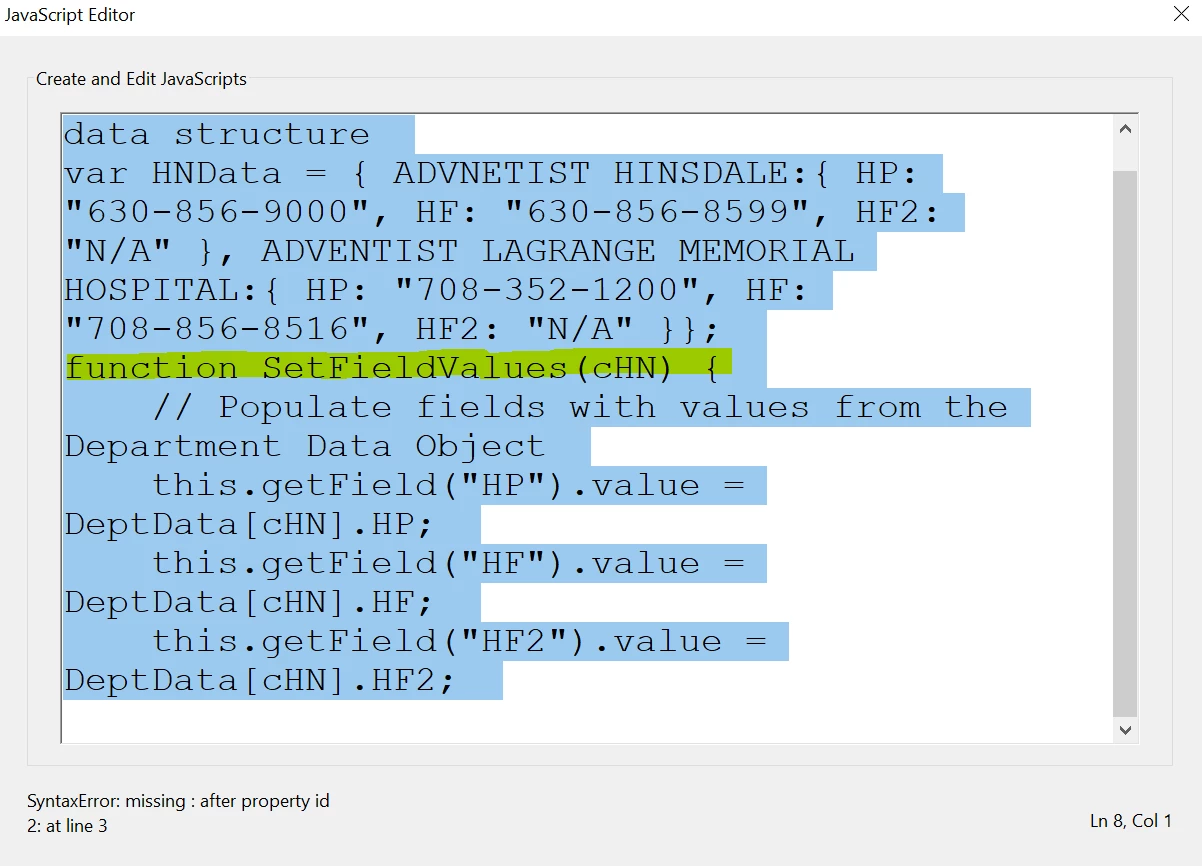Image resolution: width=1202 pixels, height=866 pixels.
Task: Click the line this.getField("HF").value =
Action: pos(448,563)
